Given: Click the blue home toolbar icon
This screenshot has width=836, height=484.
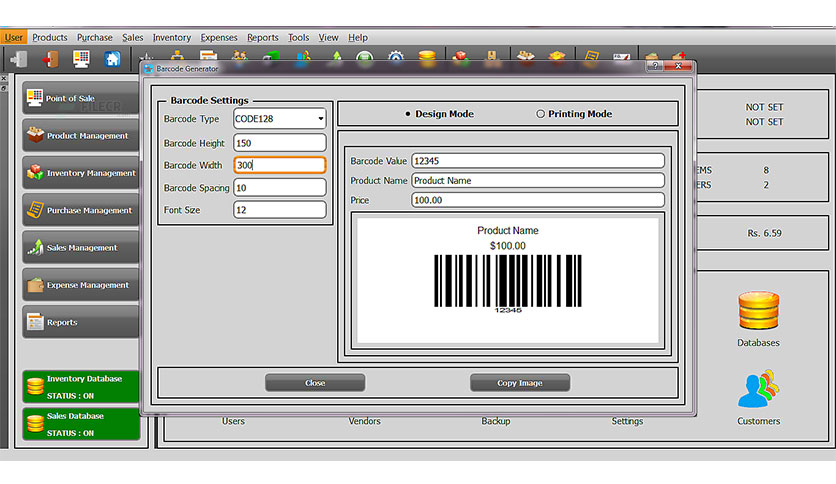Looking at the screenshot, I should (112, 59).
